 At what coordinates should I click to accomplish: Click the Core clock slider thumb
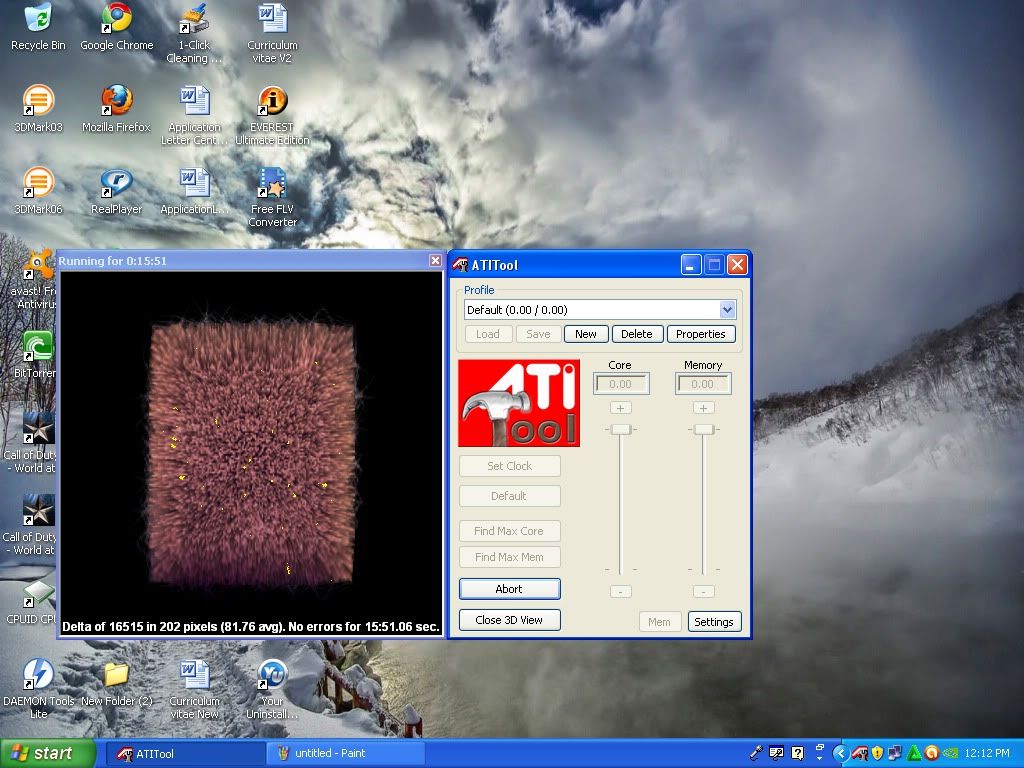click(x=621, y=429)
